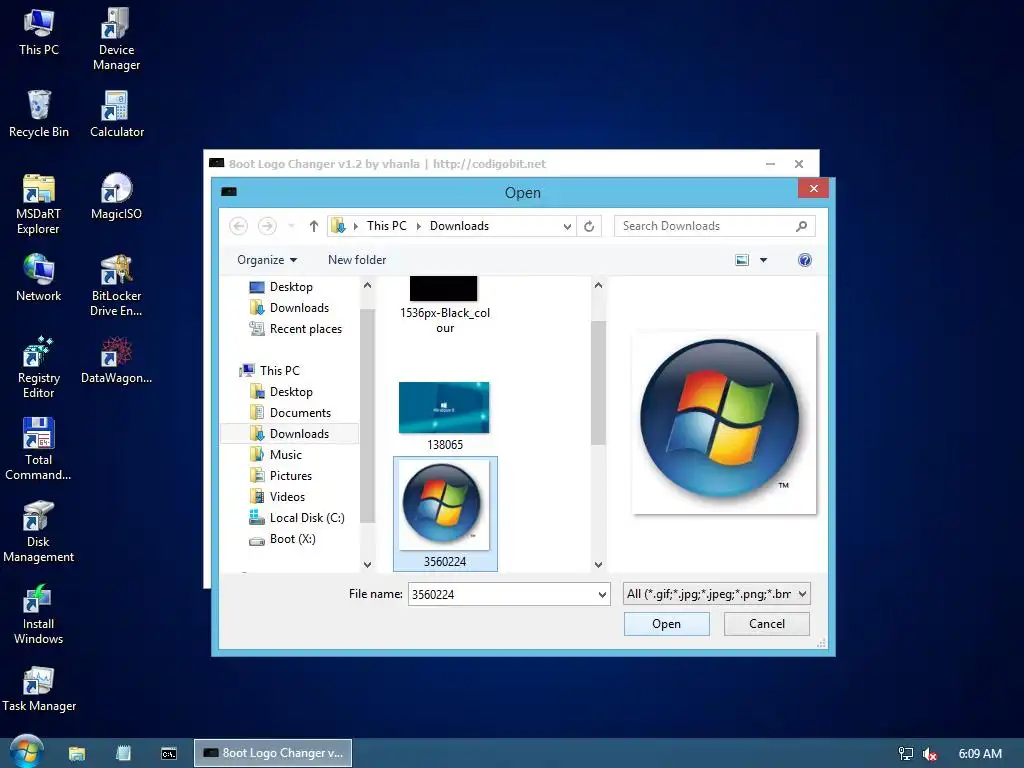Viewport: 1024px width, 768px height.
Task: Click the Open button
Action: [666, 624]
